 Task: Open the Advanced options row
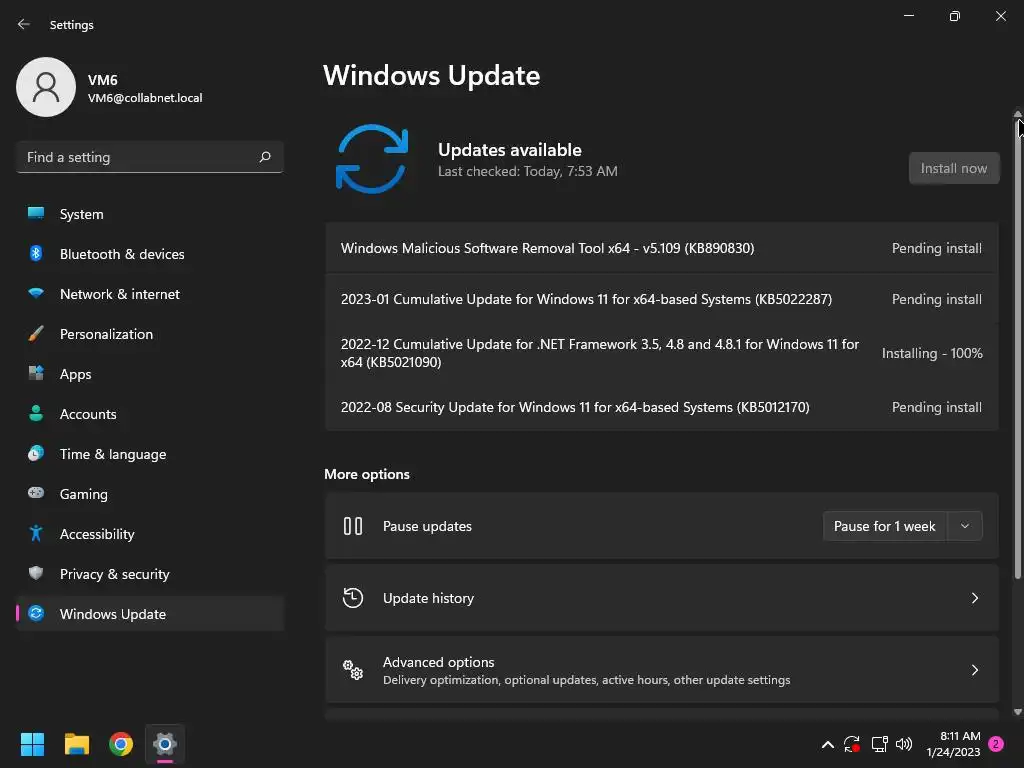click(x=662, y=670)
